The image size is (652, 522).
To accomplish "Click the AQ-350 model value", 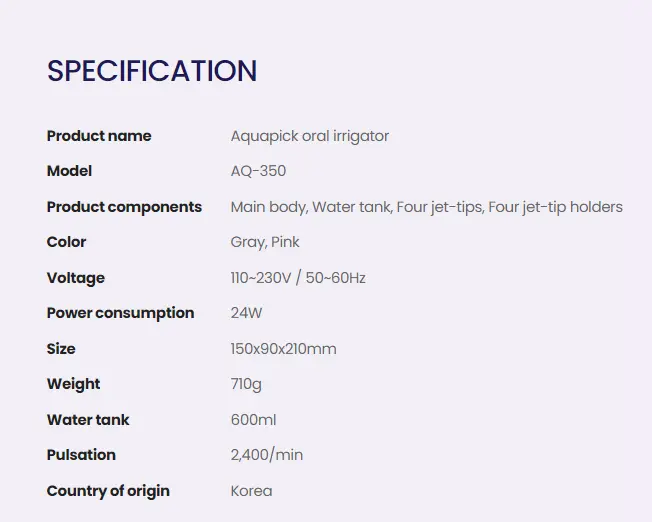I will coord(258,171).
